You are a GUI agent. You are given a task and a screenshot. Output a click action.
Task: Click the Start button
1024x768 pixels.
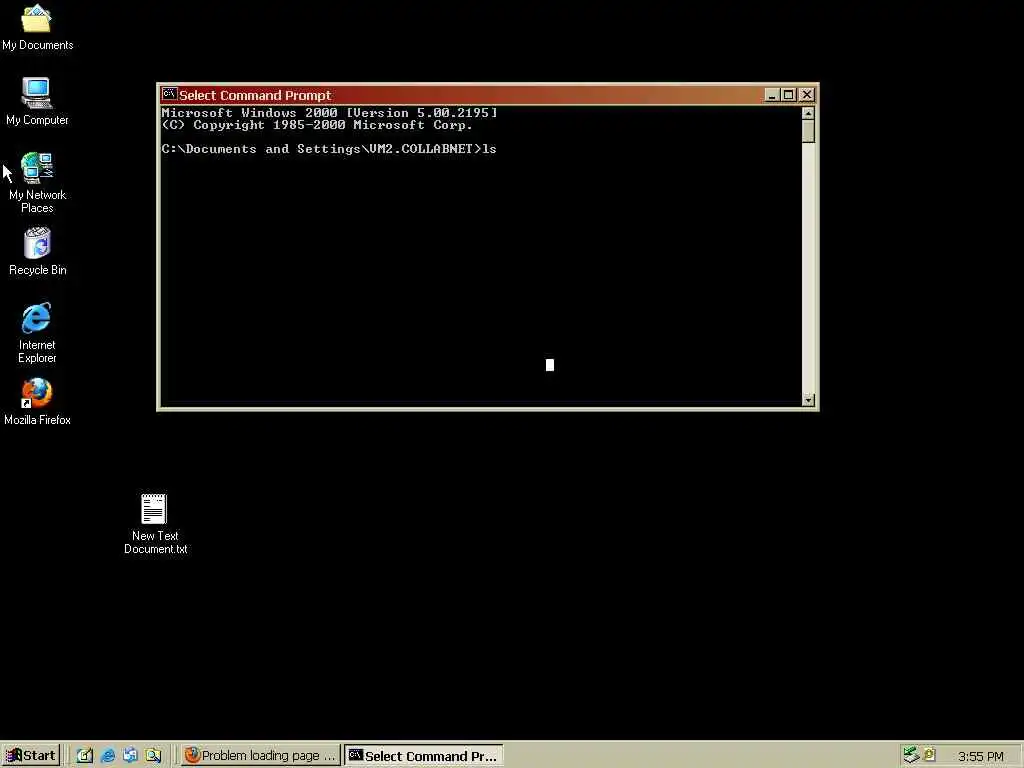pos(31,756)
